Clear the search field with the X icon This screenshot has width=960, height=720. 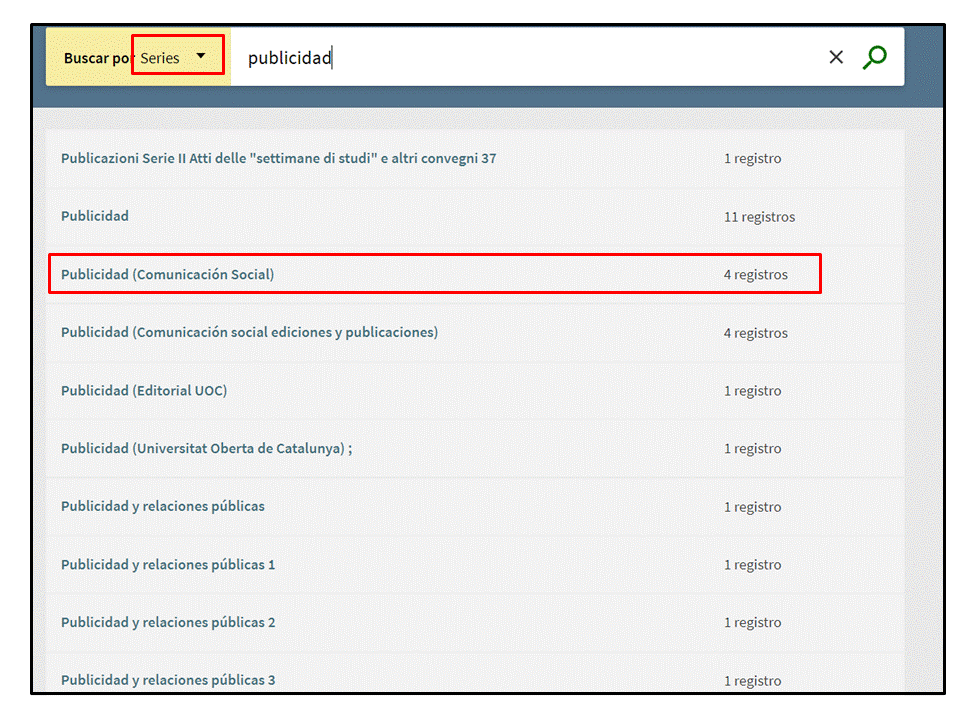836,57
